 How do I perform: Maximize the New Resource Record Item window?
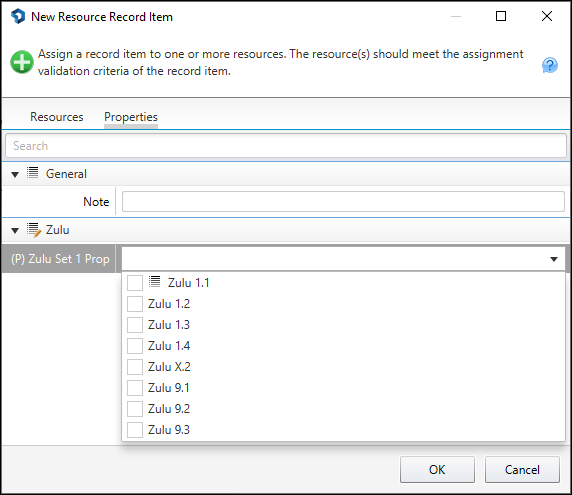click(501, 16)
